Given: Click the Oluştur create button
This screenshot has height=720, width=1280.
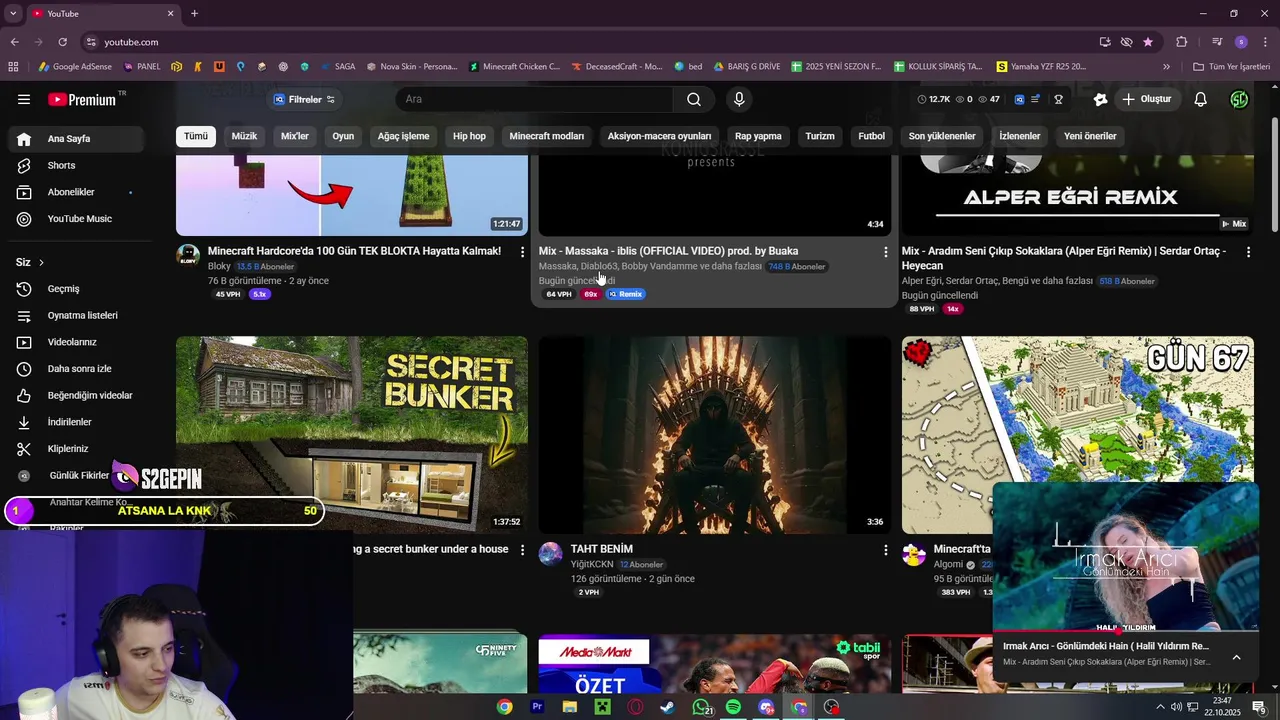Looking at the screenshot, I should point(1146,99).
